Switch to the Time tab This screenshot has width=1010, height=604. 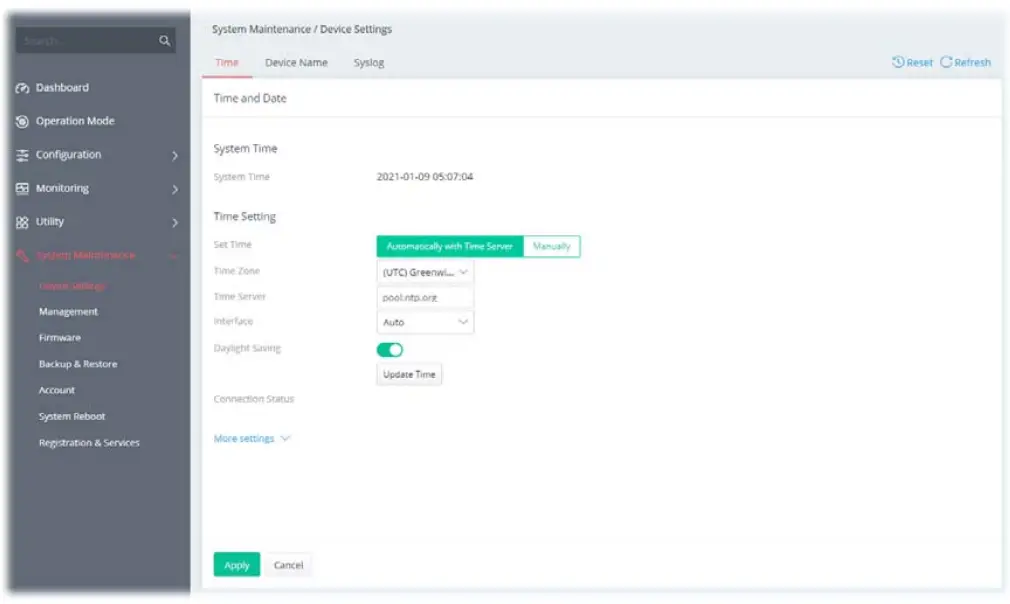[227, 62]
